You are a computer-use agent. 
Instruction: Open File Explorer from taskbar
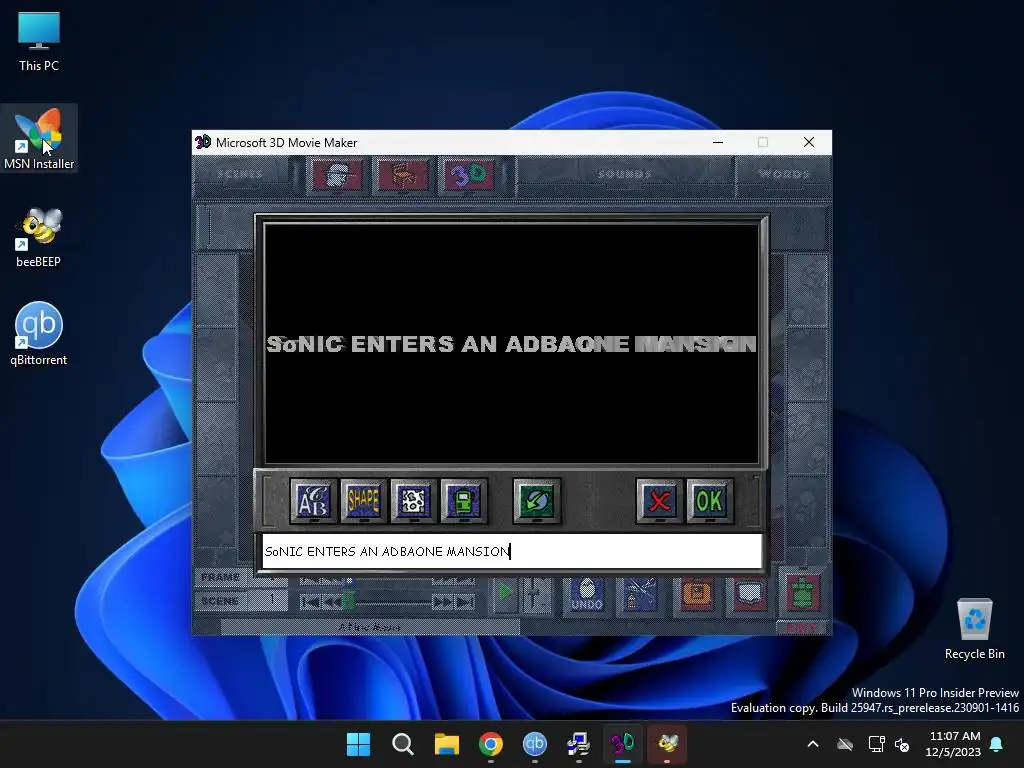[x=447, y=744]
